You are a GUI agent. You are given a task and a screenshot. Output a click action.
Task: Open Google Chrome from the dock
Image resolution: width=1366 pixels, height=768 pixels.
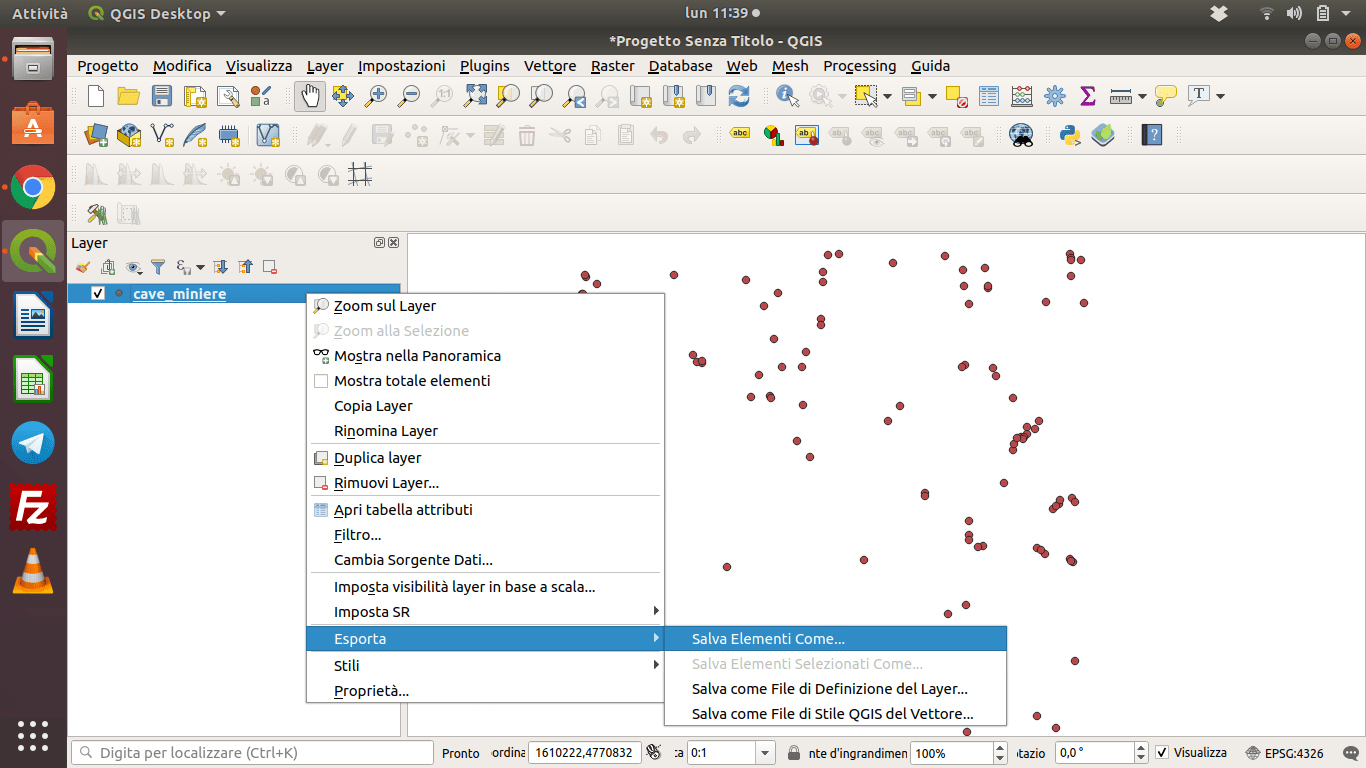pyautogui.click(x=33, y=187)
